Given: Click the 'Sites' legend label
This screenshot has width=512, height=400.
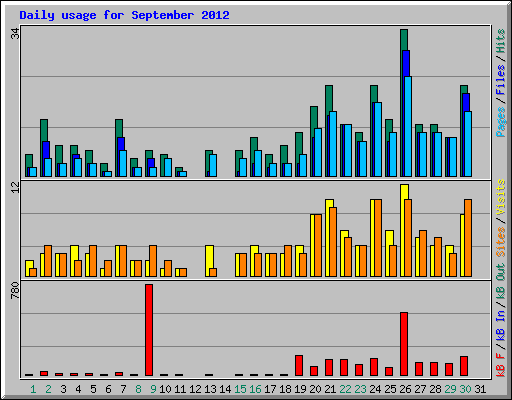Looking at the screenshot, I should click(x=501, y=242).
